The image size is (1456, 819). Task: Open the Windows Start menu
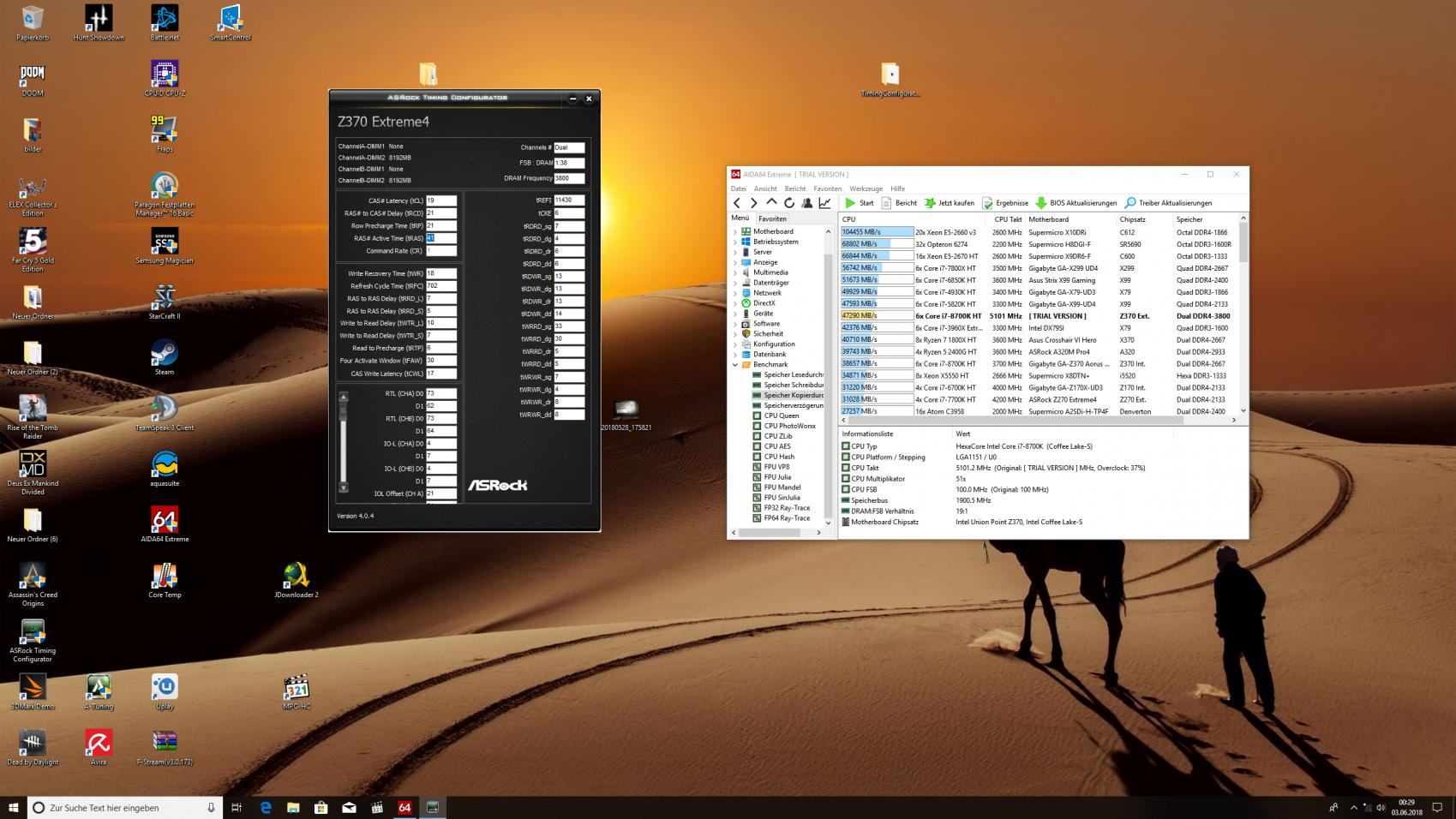pos(13,807)
